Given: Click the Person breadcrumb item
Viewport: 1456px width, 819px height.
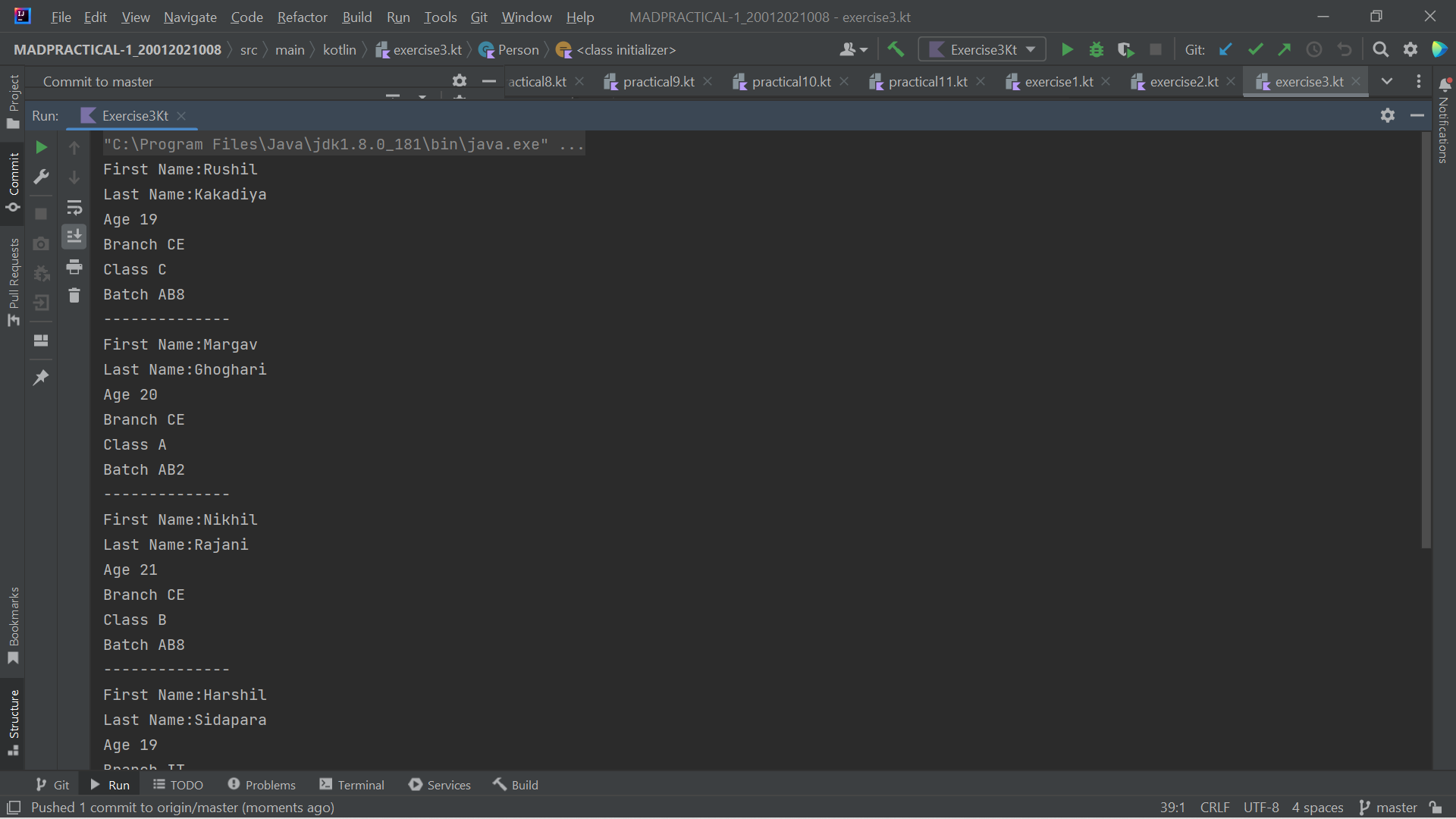Looking at the screenshot, I should pyautogui.click(x=509, y=50).
